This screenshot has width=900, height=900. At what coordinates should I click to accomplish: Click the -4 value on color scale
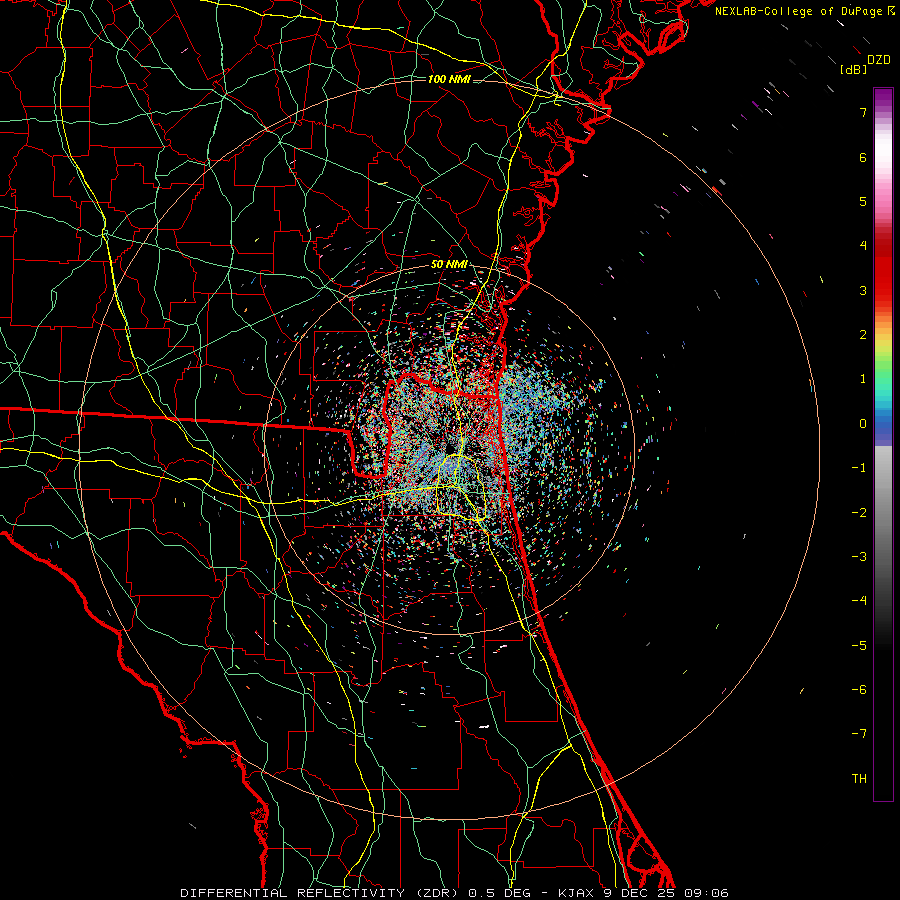click(859, 601)
